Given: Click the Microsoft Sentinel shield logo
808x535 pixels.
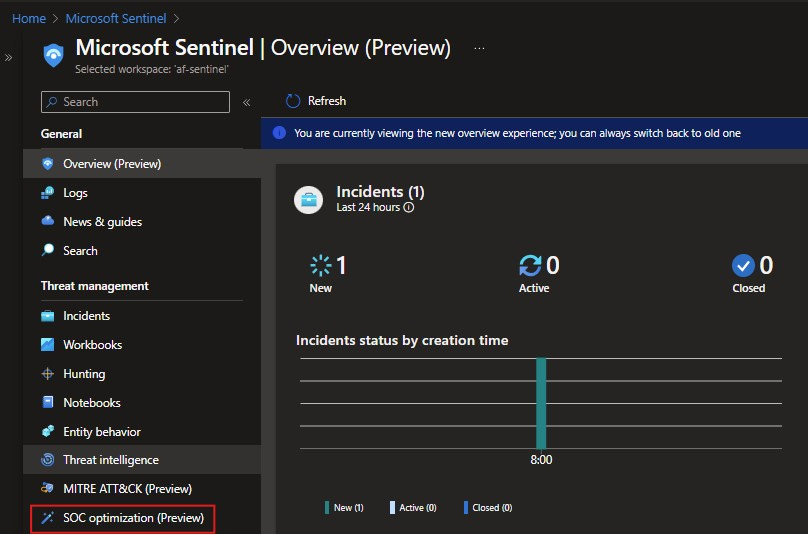Looking at the screenshot, I should tap(53, 55).
